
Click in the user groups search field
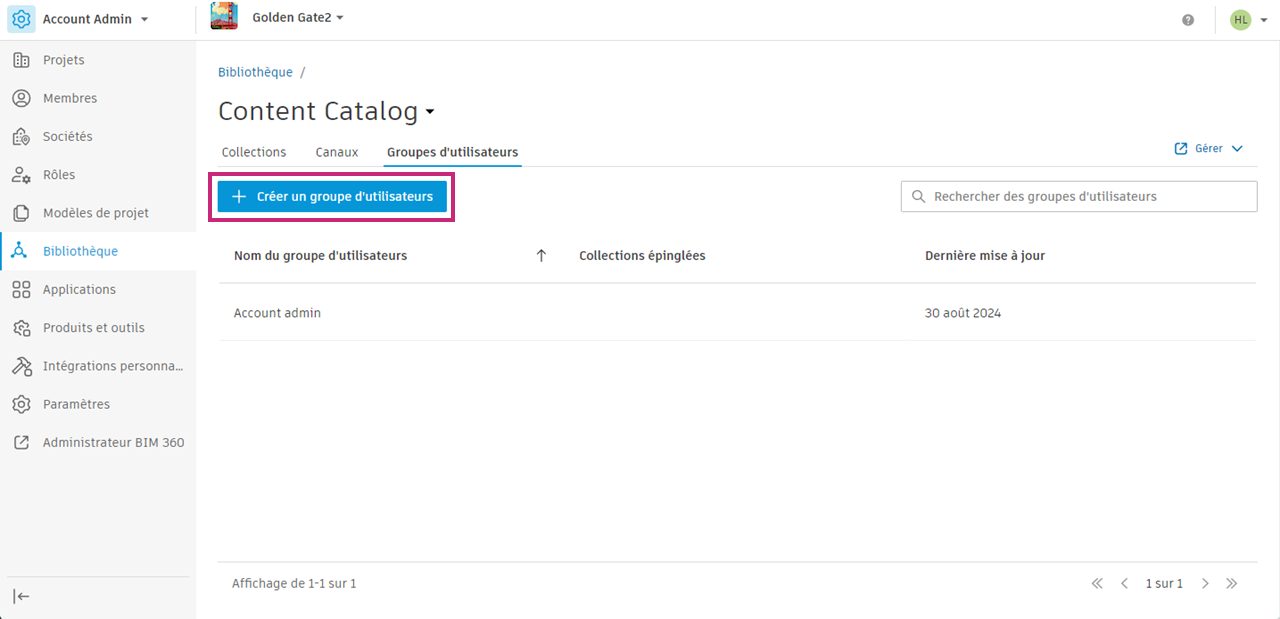1079,197
